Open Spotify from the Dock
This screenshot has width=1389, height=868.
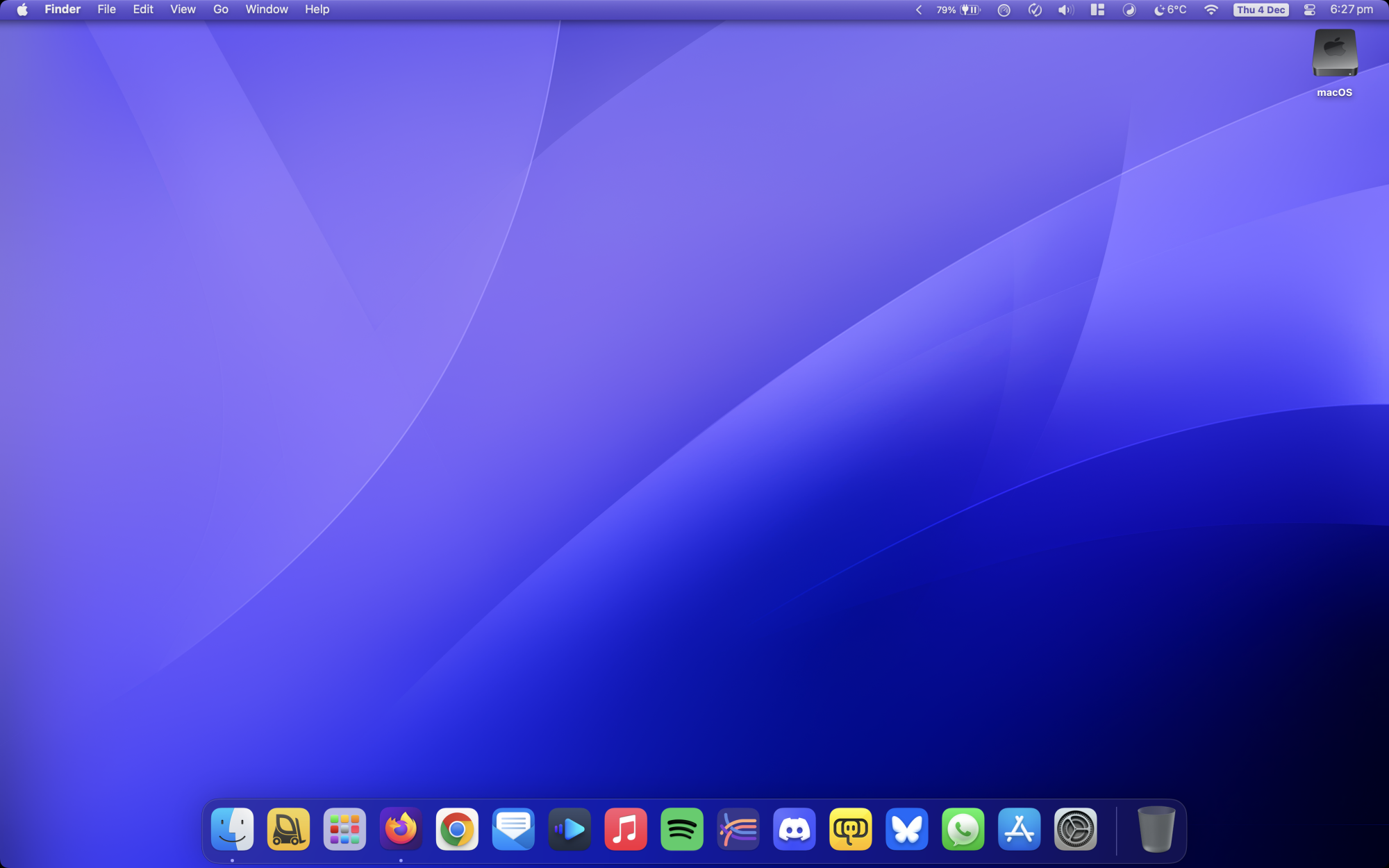(682, 828)
